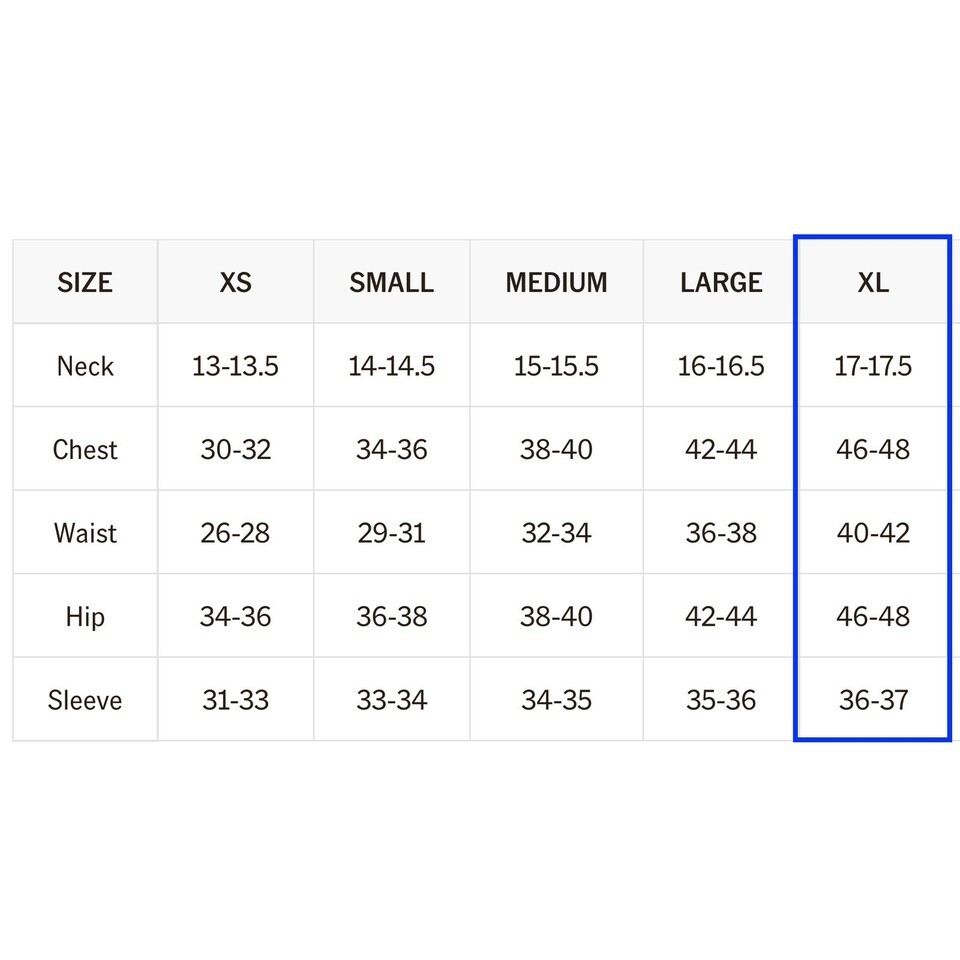The image size is (960, 960).
Task: Click the XL sleeve value 36-37
Action: 873,700
